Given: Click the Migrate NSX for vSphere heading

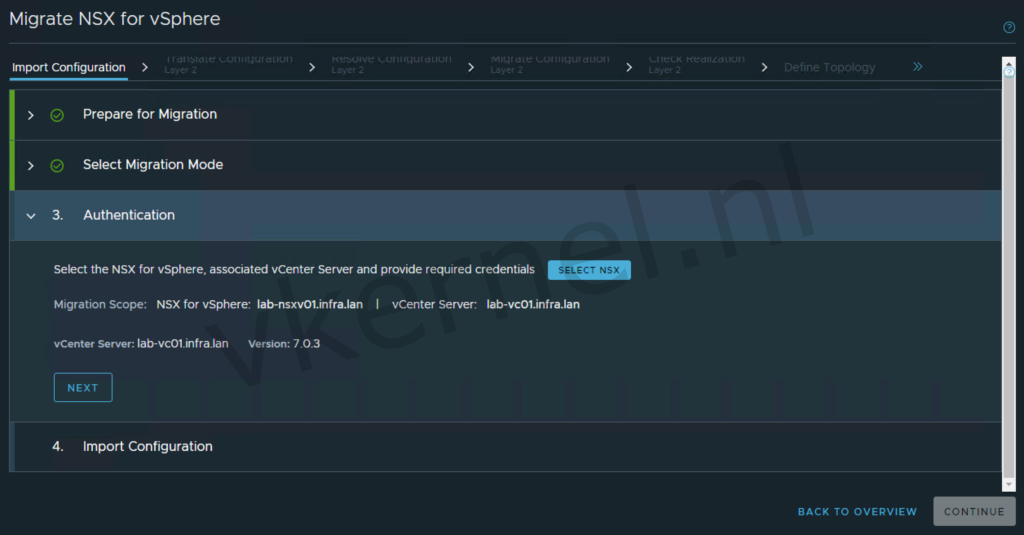Looking at the screenshot, I should 114,19.
